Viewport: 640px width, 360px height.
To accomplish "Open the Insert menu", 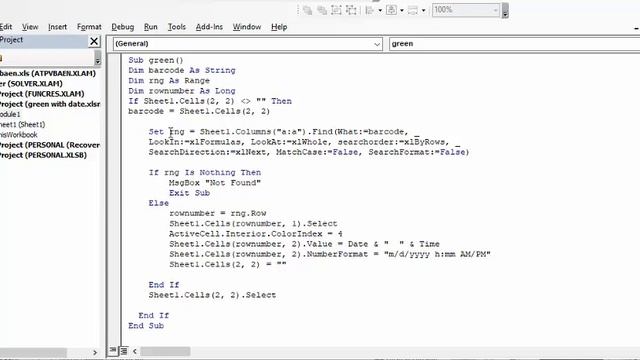I will pyautogui.click(x=57, y=27).
